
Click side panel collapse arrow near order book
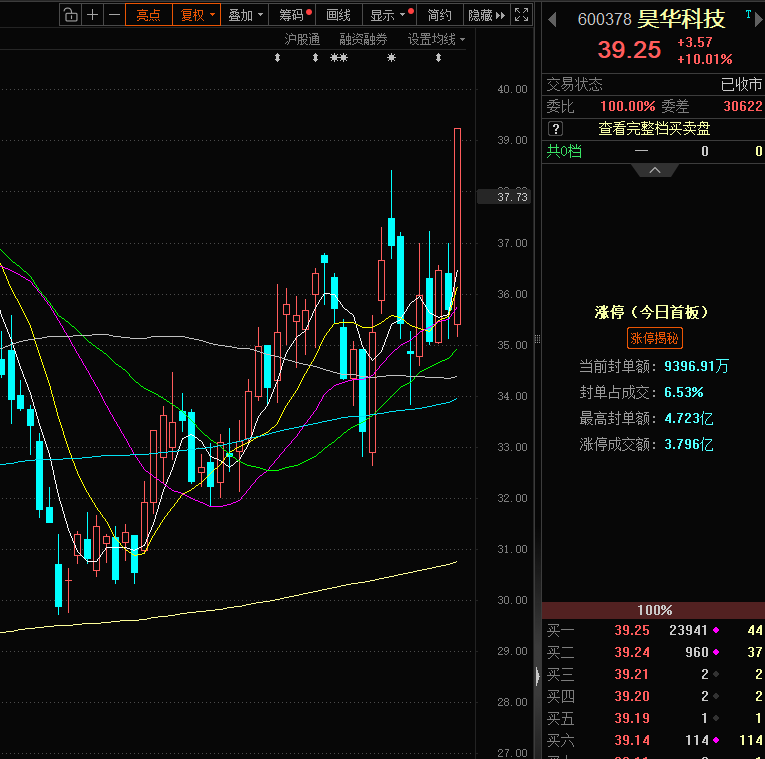(538, 676)
